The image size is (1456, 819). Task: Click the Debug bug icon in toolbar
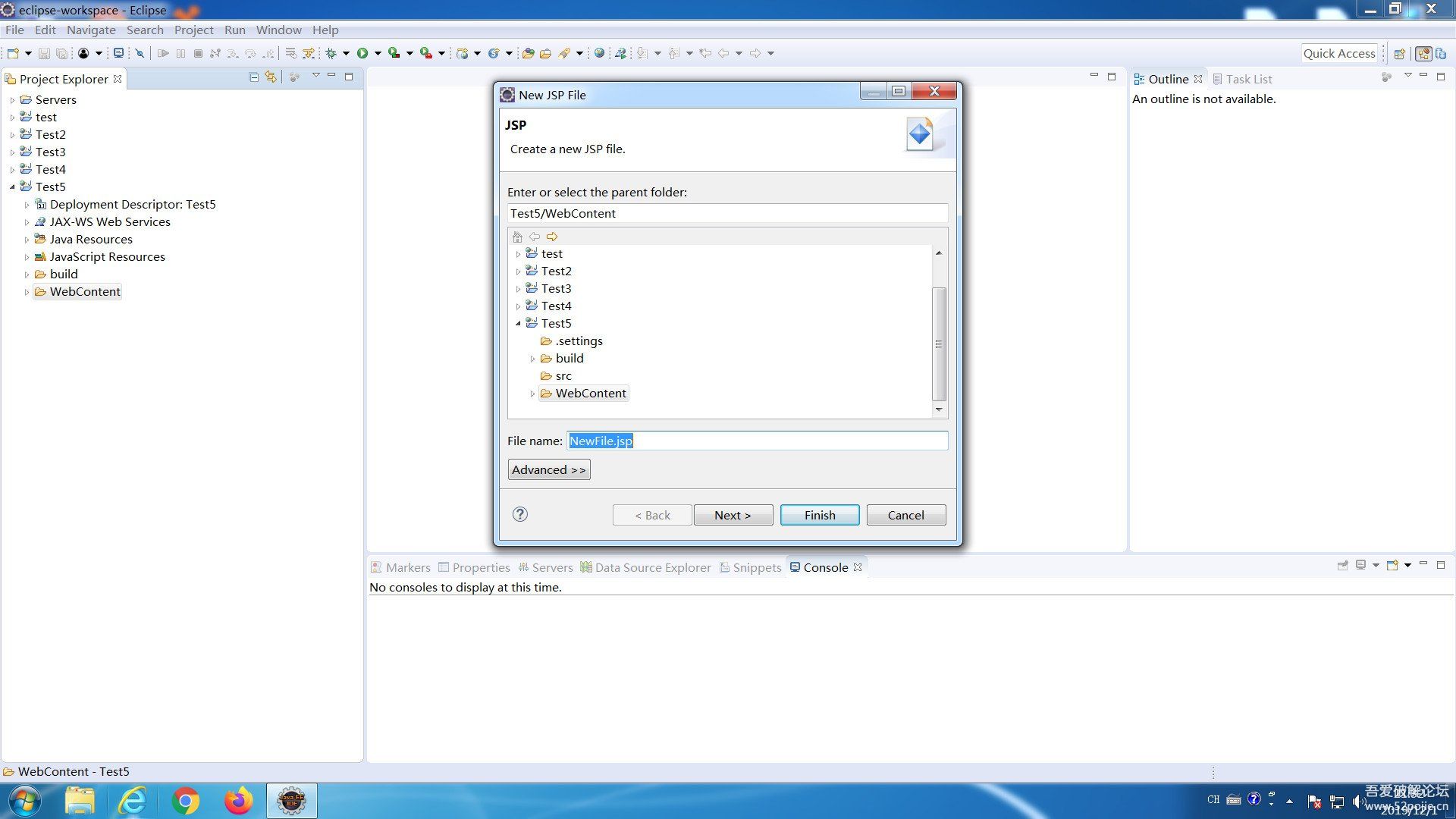coord(331,53)
